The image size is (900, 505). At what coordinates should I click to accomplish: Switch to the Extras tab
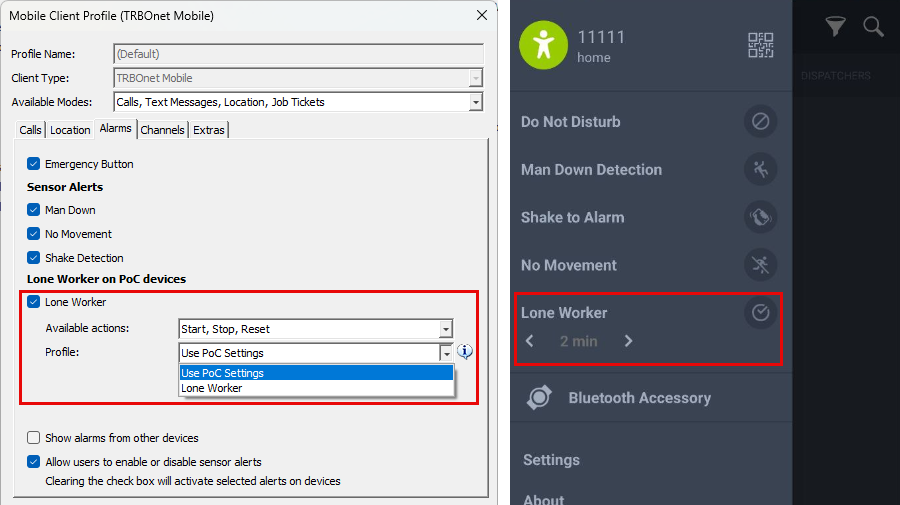point(209,130)
